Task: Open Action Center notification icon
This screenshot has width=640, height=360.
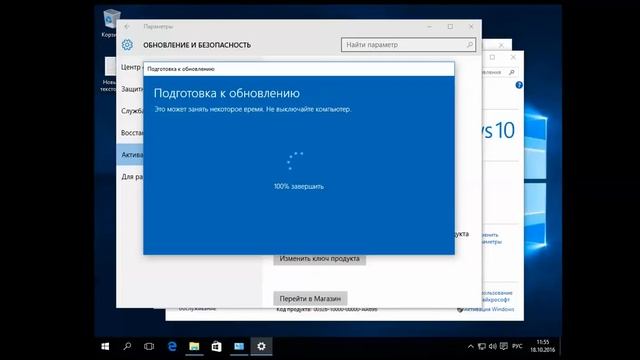Action: [504, 347]
